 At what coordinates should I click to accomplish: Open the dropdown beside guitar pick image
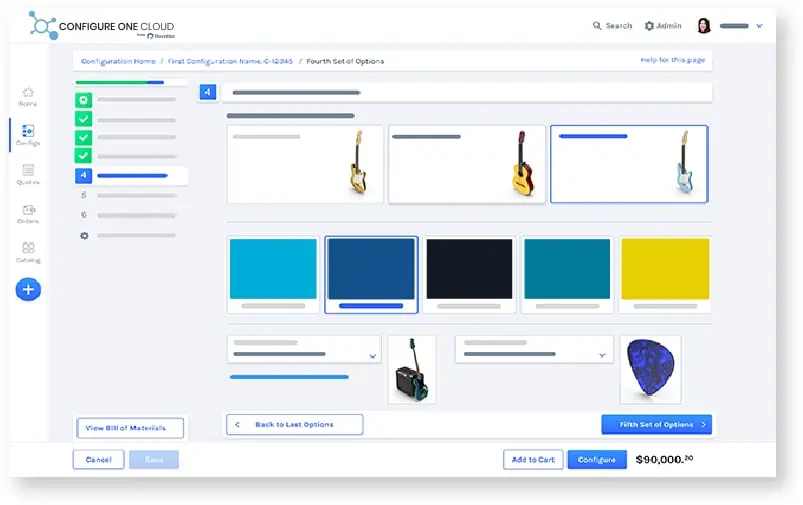point(534,349)
